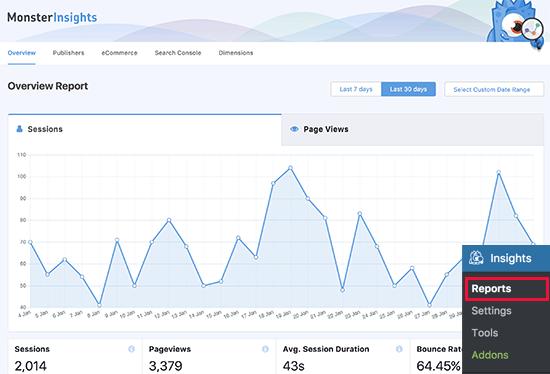Click the Avg. Session Duration label
The image size is (550, 374).
pyautogui.click(x=326, y=349)
